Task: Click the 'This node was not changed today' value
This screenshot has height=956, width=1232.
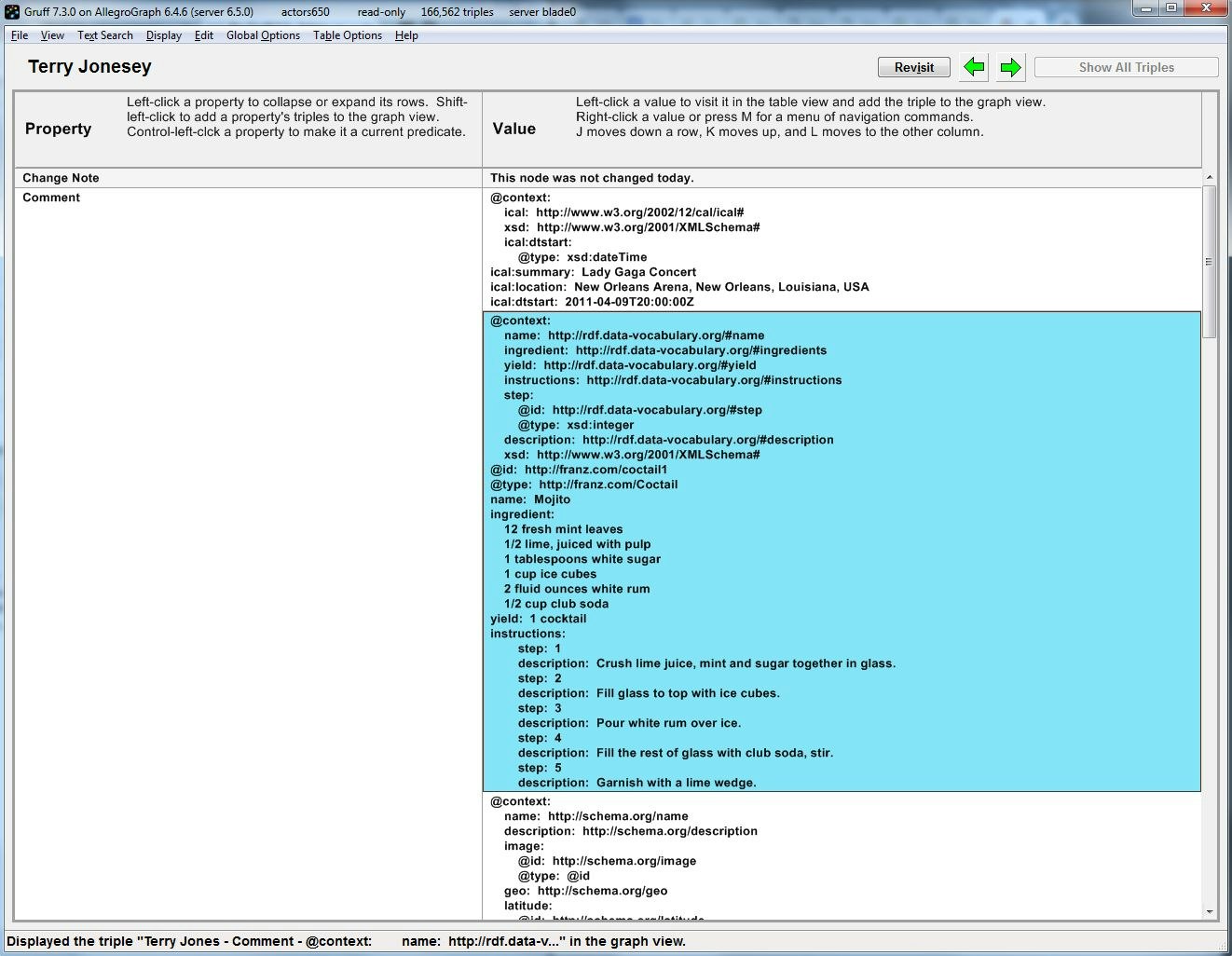Action: point(591,177)
